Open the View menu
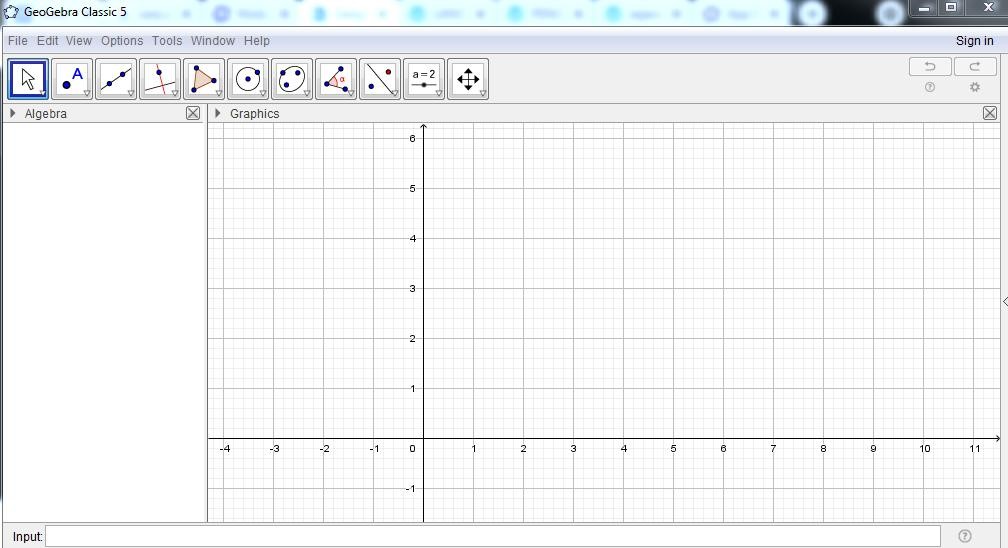 tap(79, 41)
